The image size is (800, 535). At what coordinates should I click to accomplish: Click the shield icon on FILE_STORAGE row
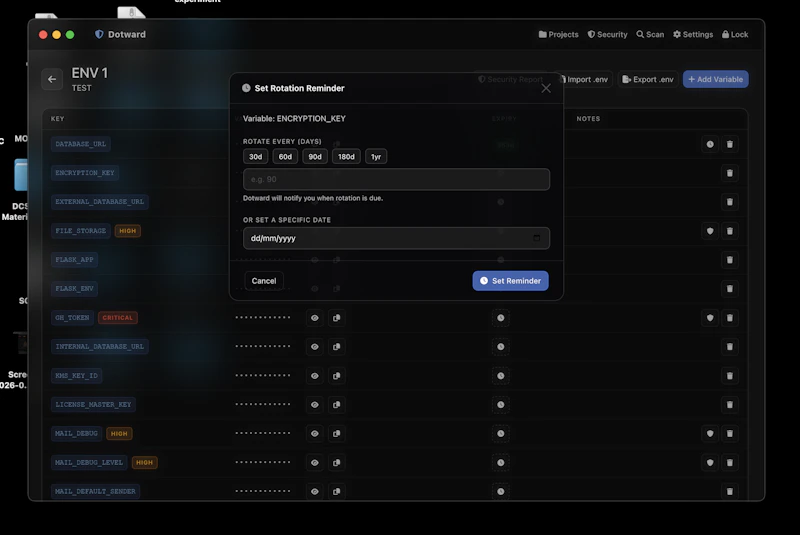(x=710, y=231)
